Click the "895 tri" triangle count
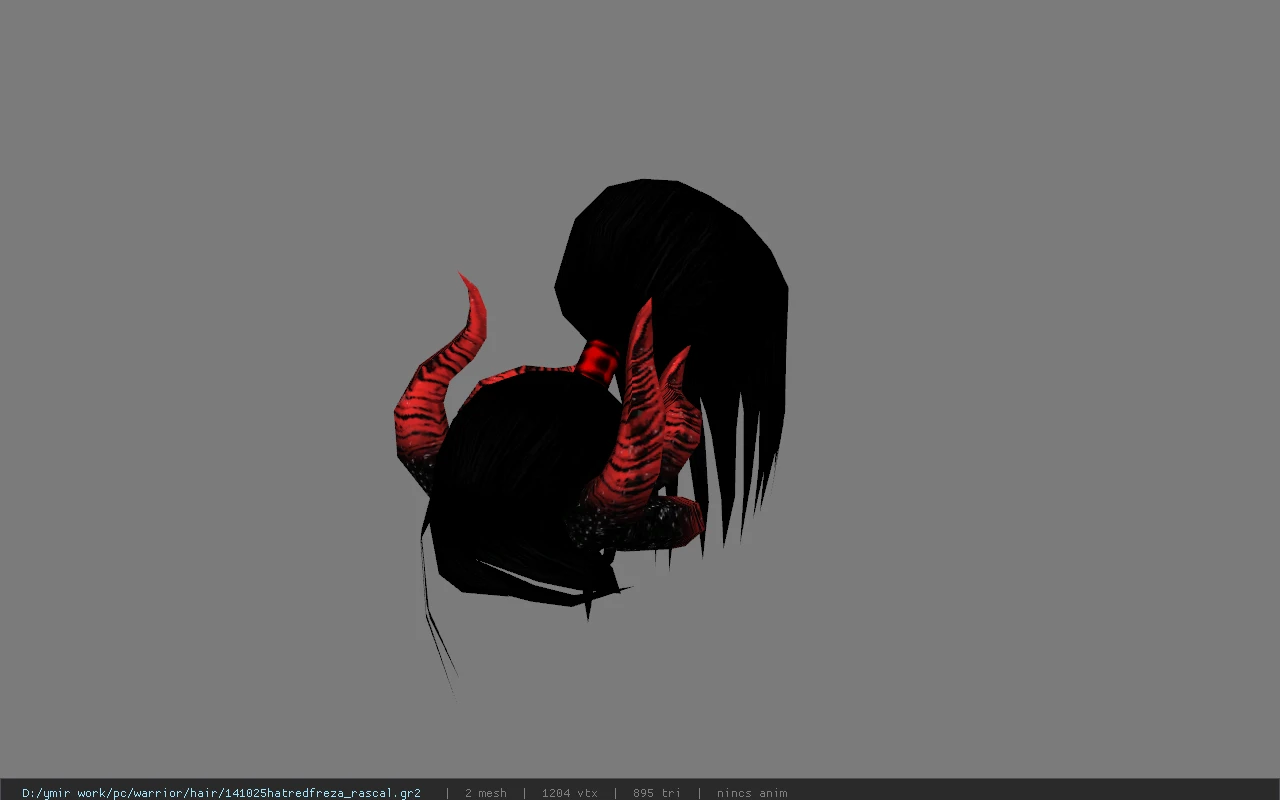 (x=656, y=793)
